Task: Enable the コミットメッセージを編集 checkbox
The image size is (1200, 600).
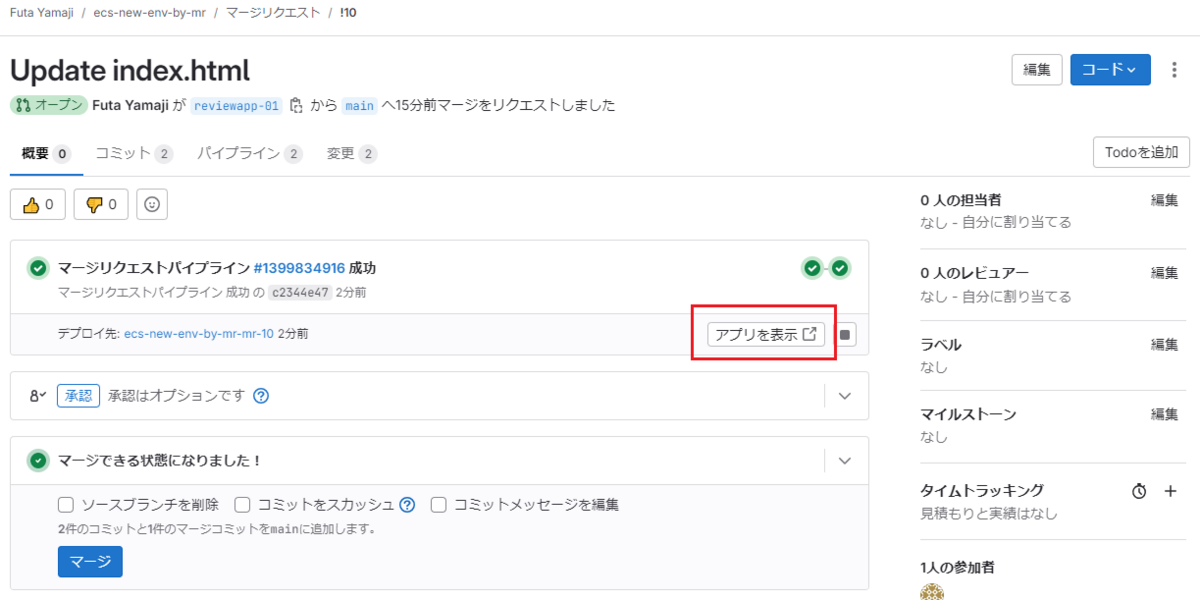Action: click(438, 505)
